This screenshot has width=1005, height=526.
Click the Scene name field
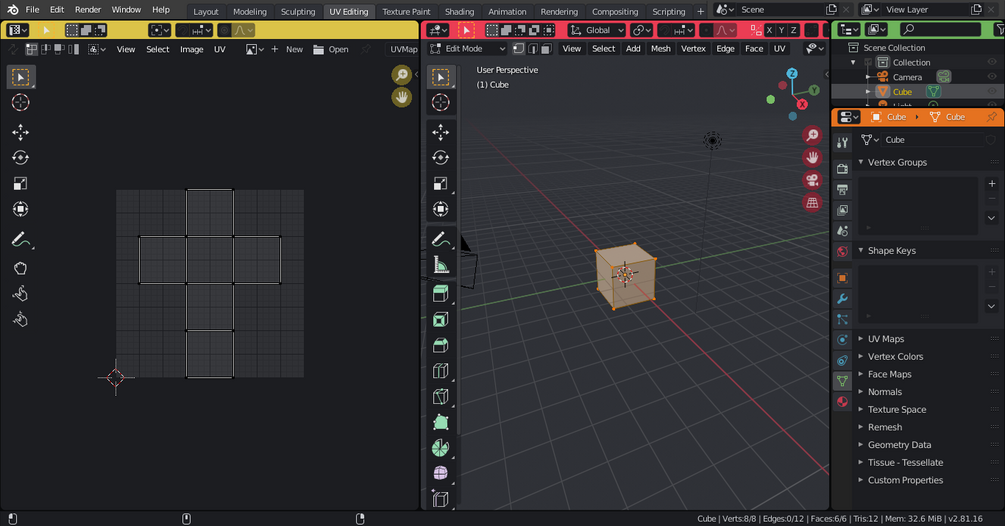[778, 10]
